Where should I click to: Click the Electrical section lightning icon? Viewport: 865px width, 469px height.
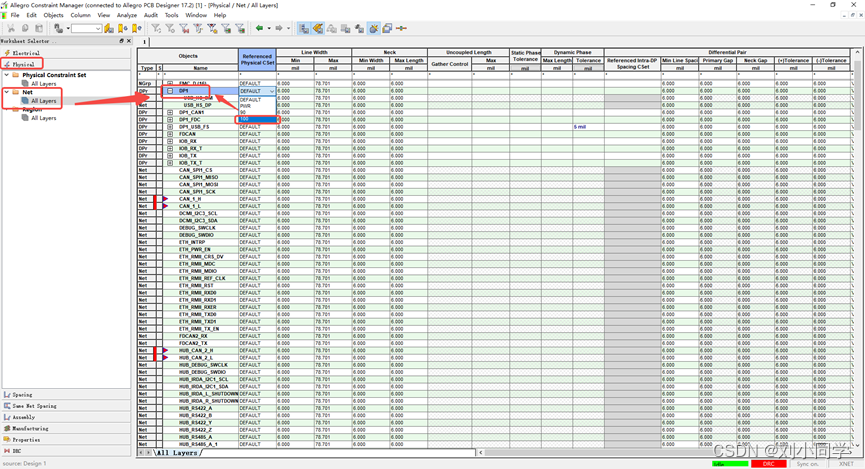7,52
